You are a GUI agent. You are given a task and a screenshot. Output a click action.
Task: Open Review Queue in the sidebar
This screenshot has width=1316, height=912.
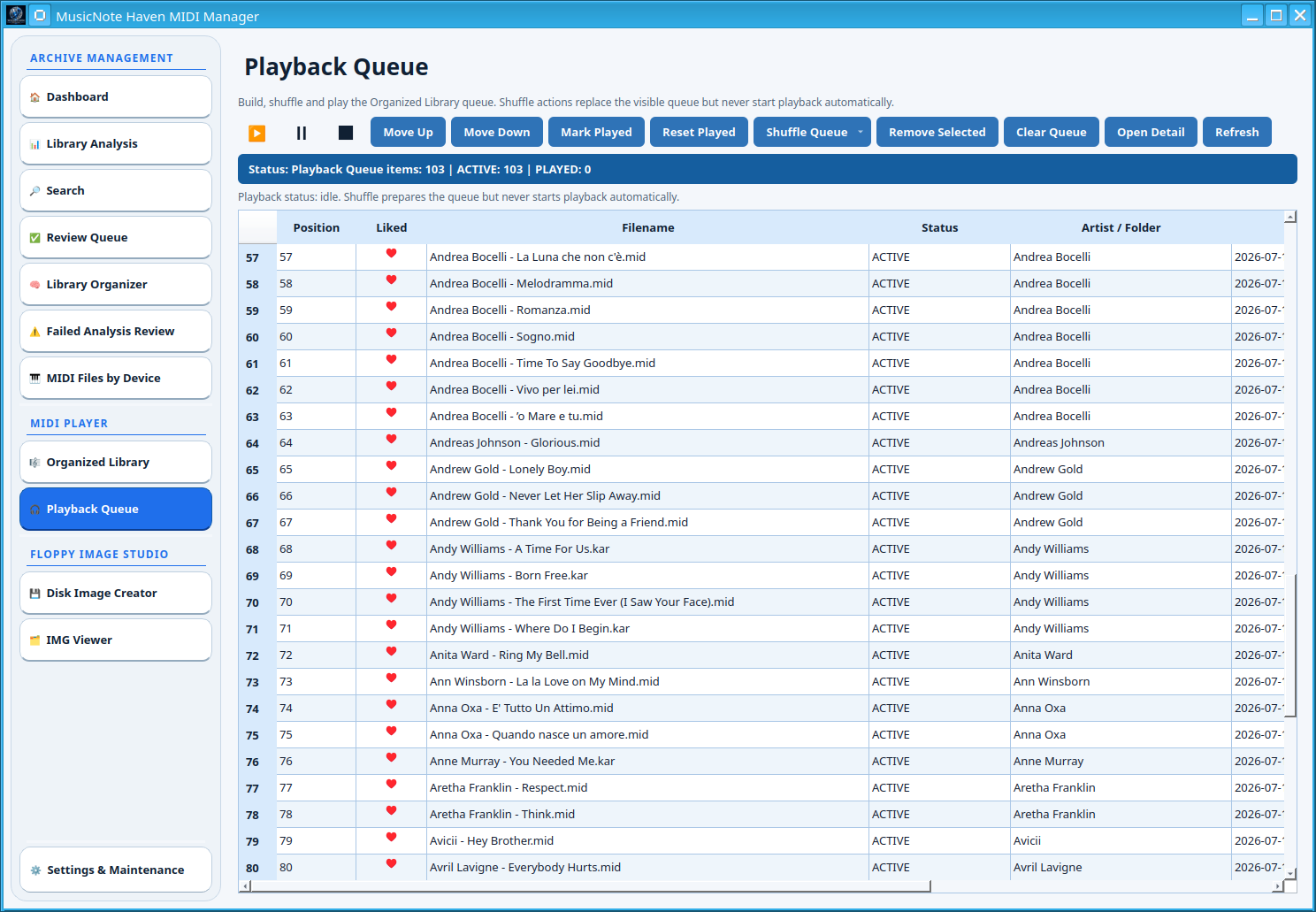pyautogui.click(x=116, y=237)
